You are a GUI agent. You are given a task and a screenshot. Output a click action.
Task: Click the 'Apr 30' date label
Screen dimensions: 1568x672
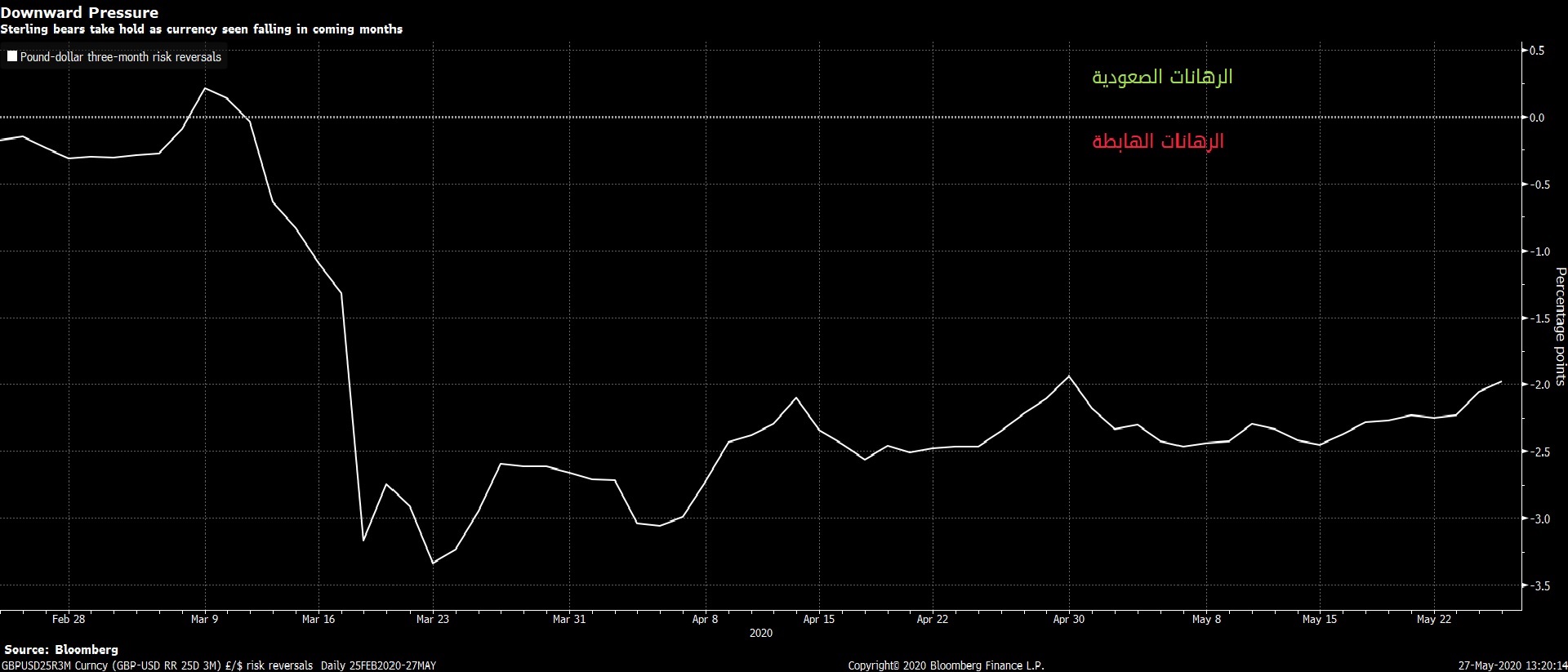click(x=1069, y=619)
